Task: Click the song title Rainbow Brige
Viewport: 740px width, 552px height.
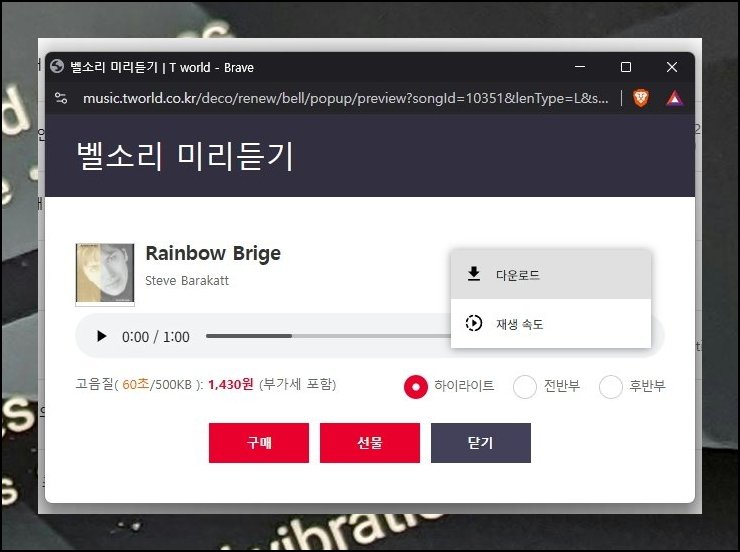Action: (213, 253)
